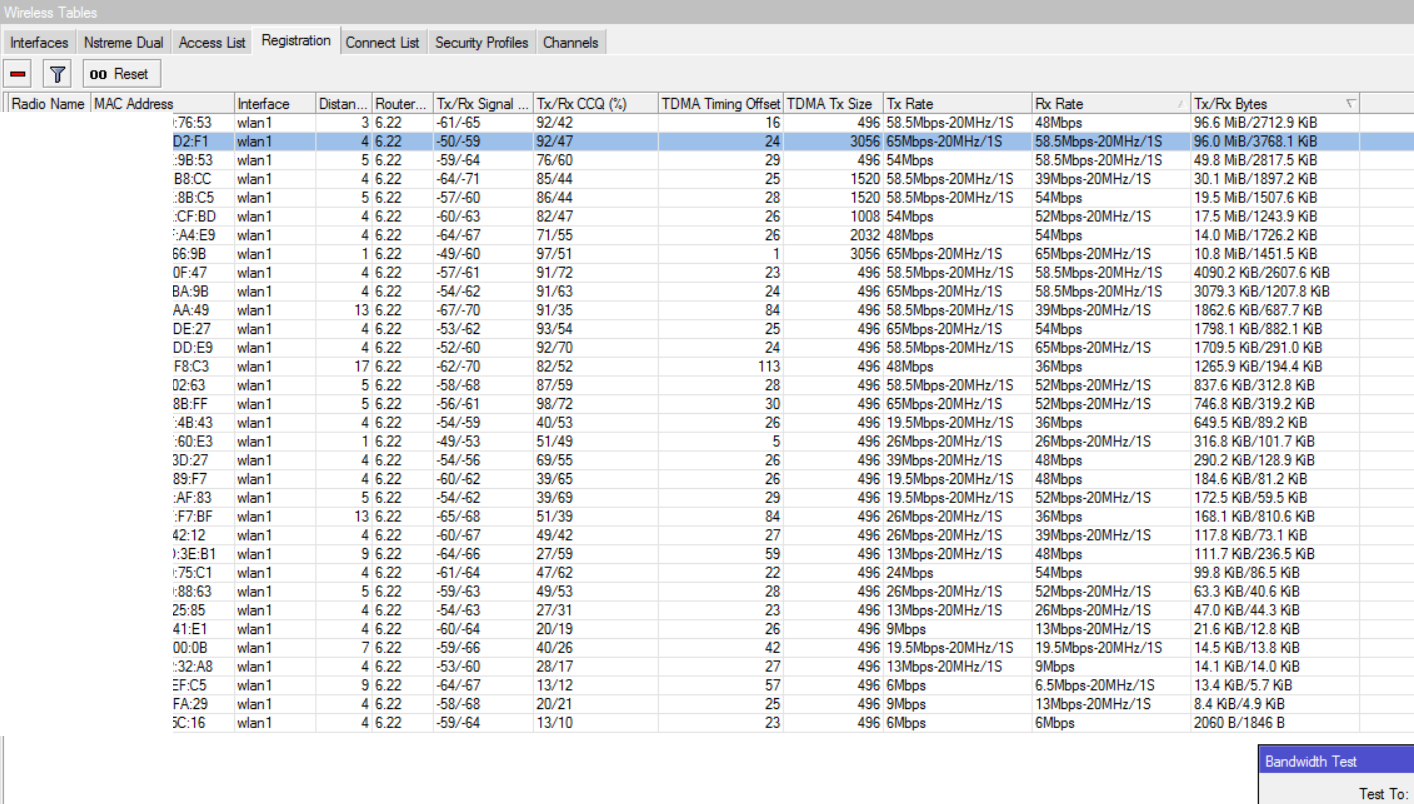
Task: Sort by Tx/Rx Signal column header
Action: pos(483,103)
